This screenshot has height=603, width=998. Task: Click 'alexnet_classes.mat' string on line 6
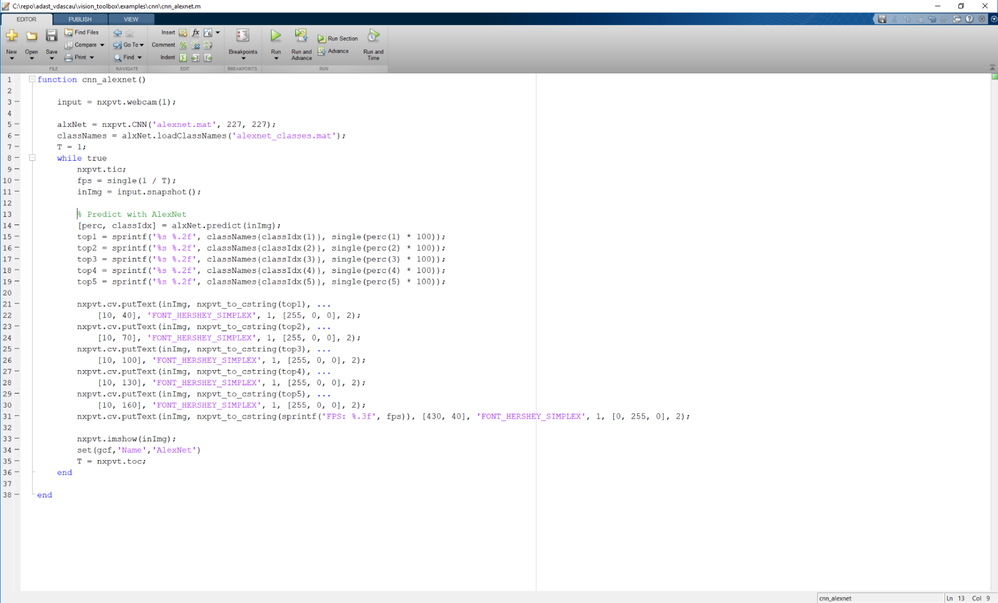coord(284,136)
